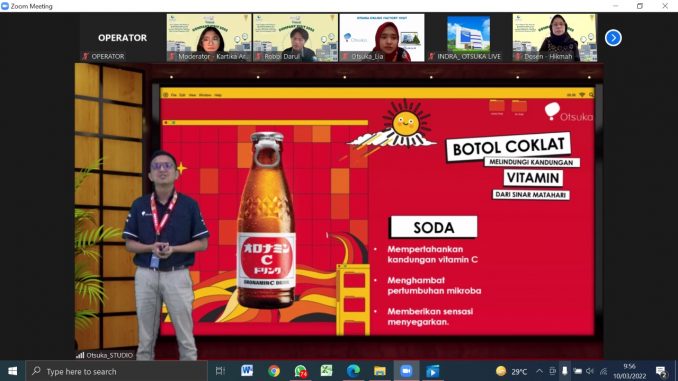The image size is (678, 381).
Task: Select the Dosen Hikmah video thumbnail
Action: [555, 38]
